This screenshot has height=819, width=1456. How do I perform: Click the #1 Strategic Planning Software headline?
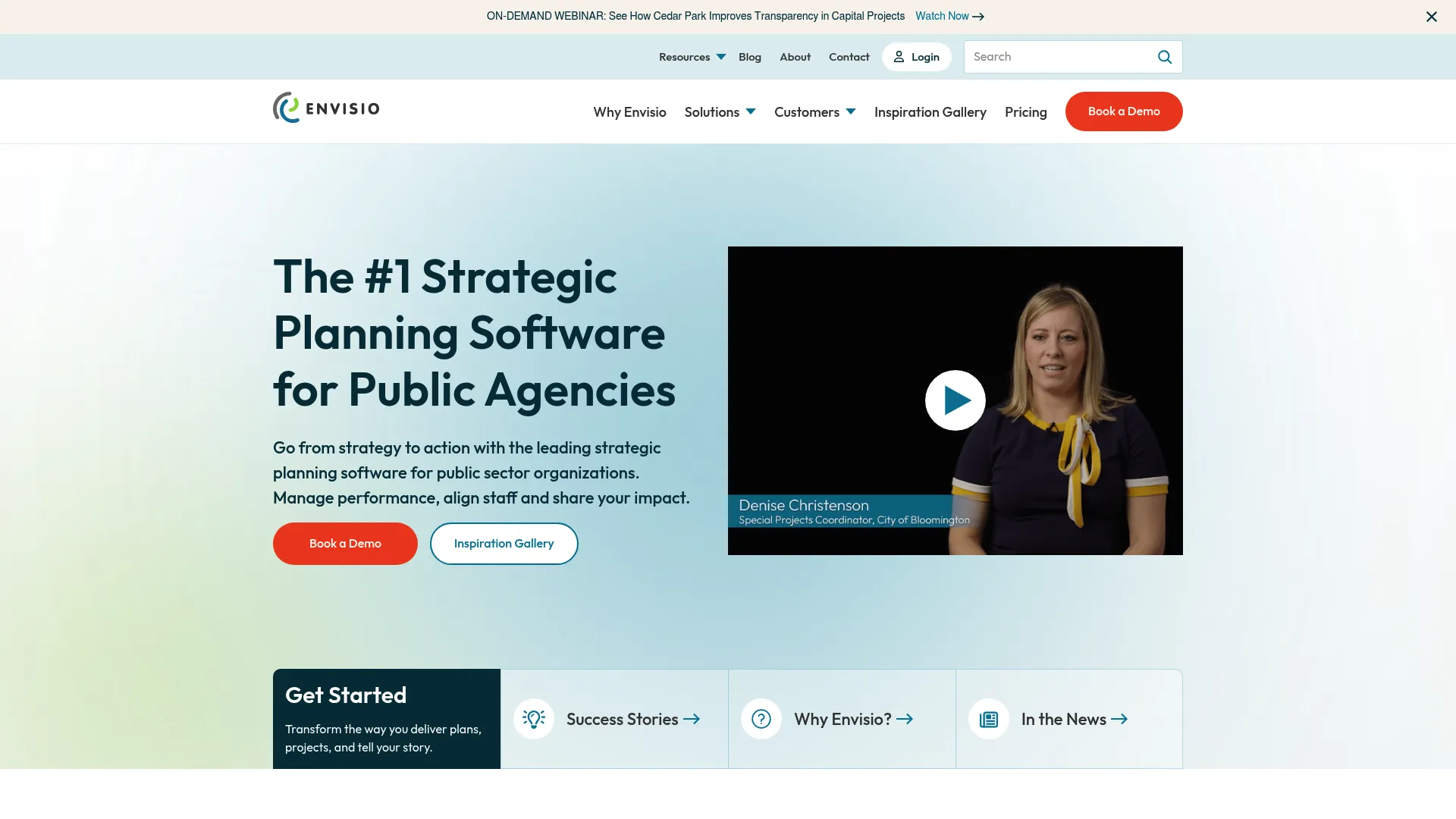(475, 334)
